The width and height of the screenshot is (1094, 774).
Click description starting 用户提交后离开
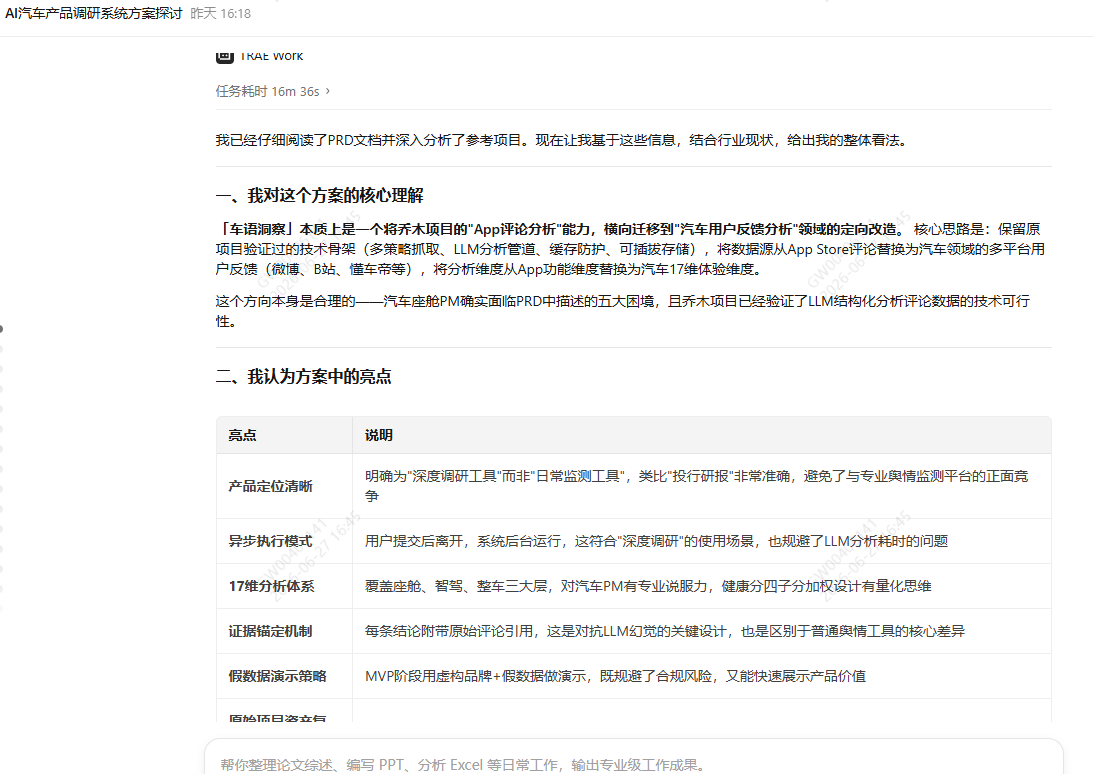point(657,541)
